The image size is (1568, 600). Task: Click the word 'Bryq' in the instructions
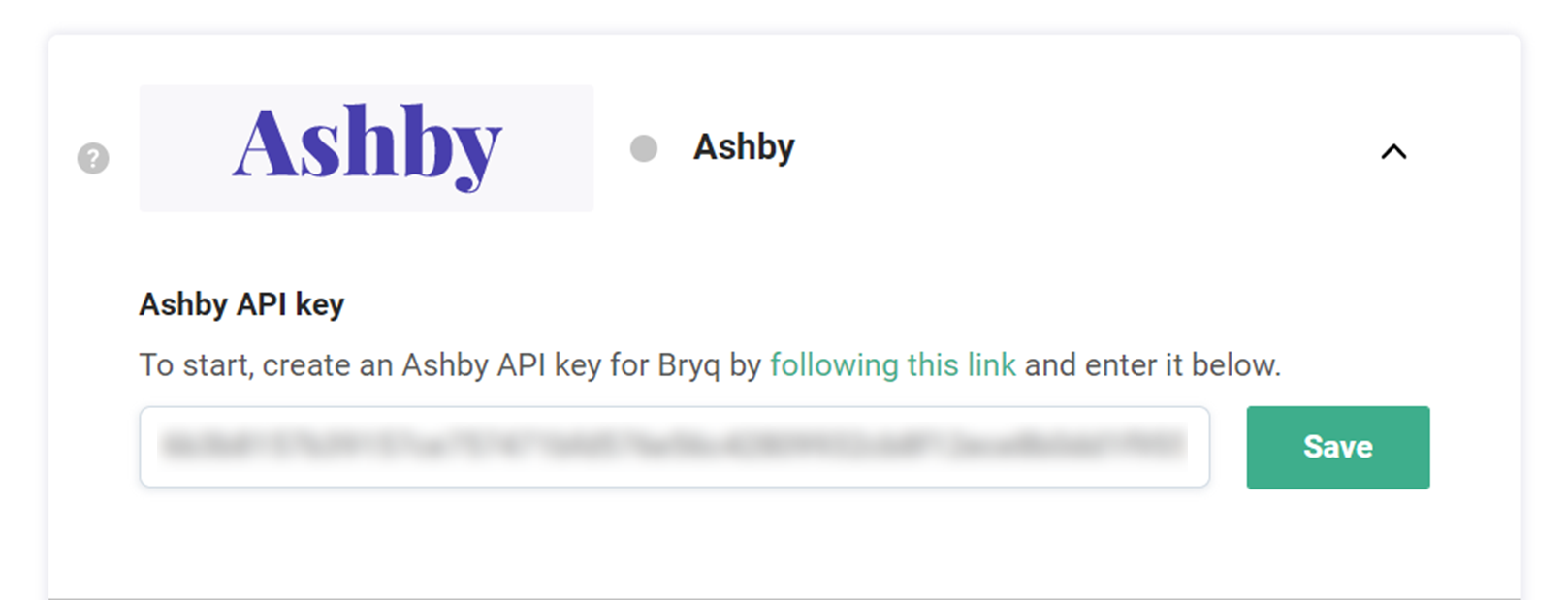[688, 365]
